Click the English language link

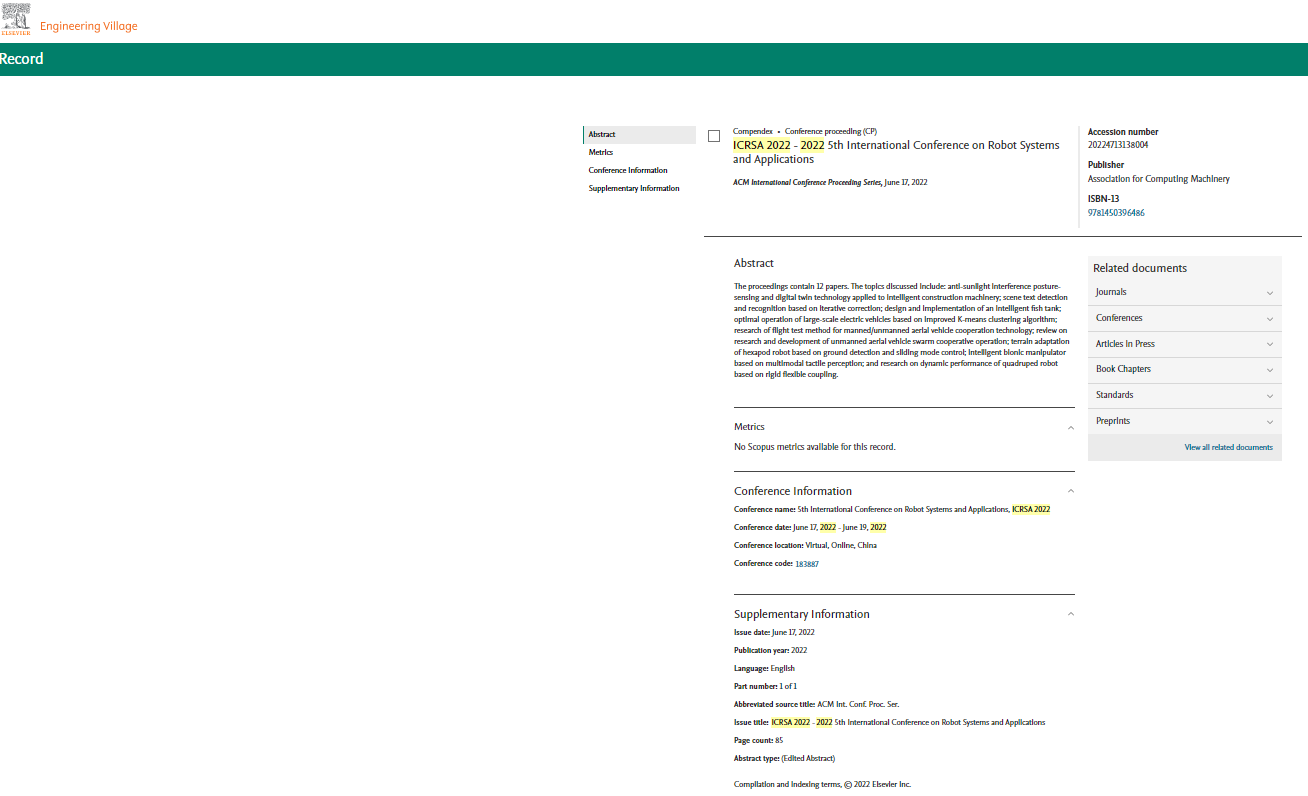(x=782, y=668)
